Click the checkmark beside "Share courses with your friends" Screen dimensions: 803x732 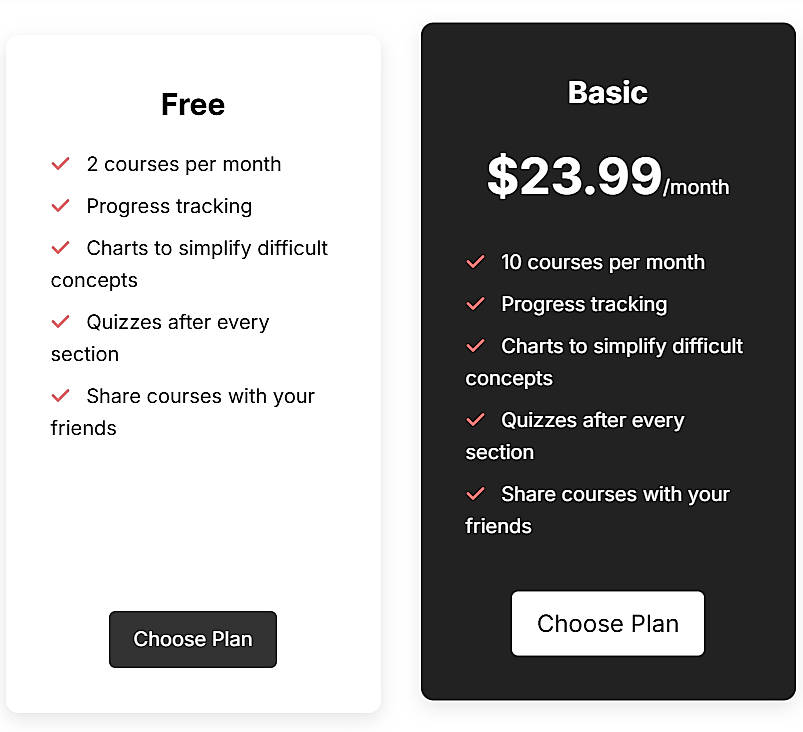(x=61, y=396)
